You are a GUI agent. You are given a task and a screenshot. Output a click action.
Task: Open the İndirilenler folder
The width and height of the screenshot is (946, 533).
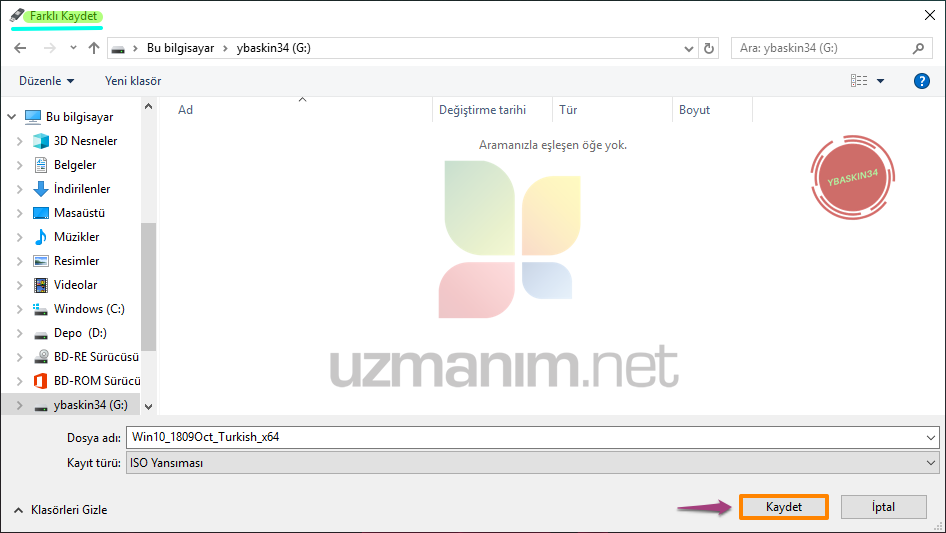82,189
